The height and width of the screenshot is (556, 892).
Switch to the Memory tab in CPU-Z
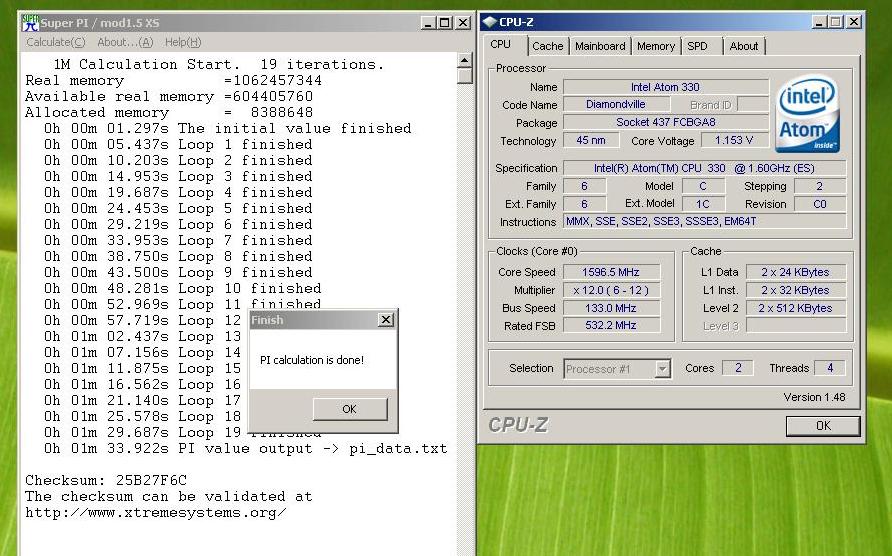(655, 46)
